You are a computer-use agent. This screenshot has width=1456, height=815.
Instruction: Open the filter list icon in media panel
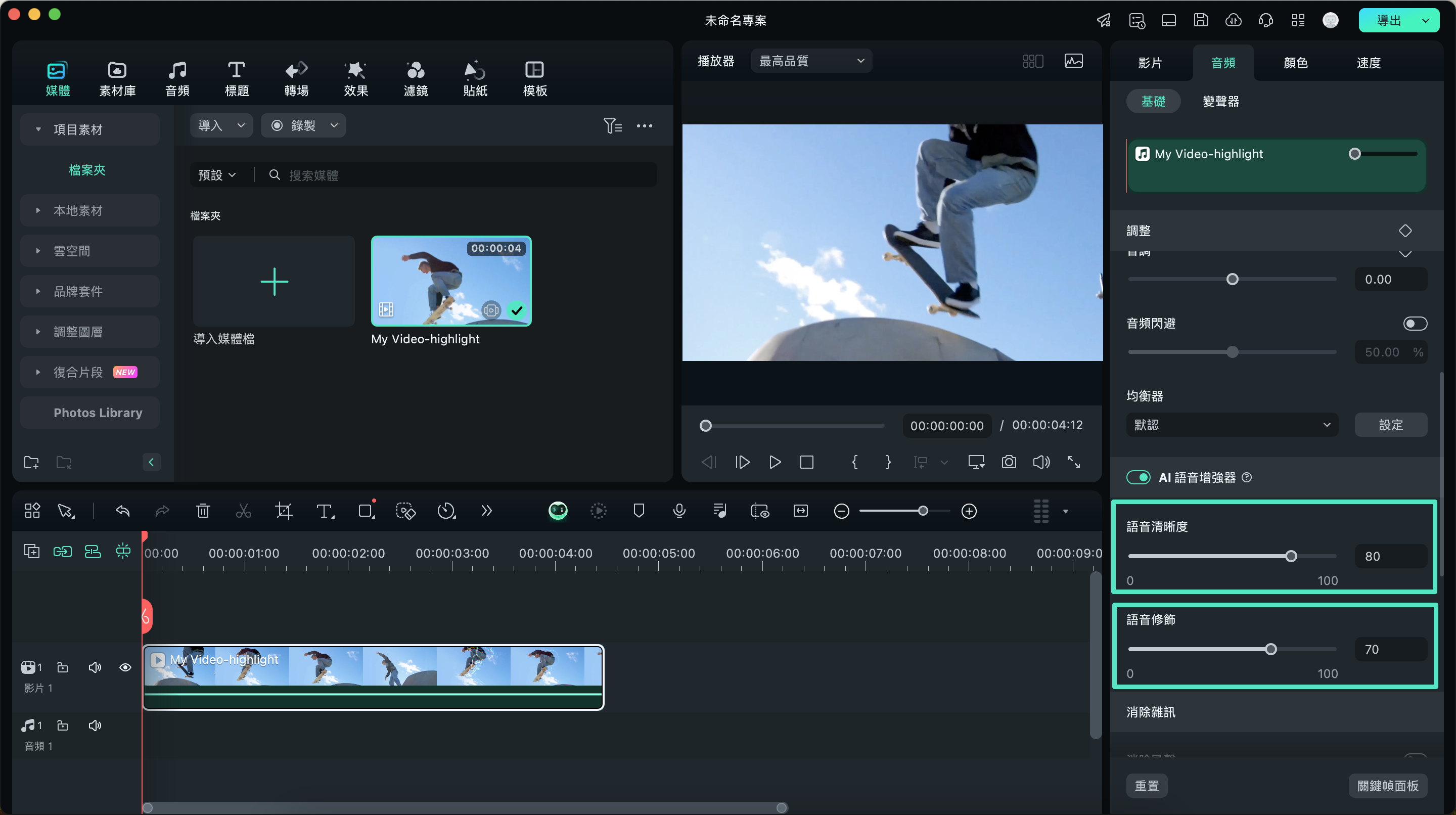click(612, 125)
